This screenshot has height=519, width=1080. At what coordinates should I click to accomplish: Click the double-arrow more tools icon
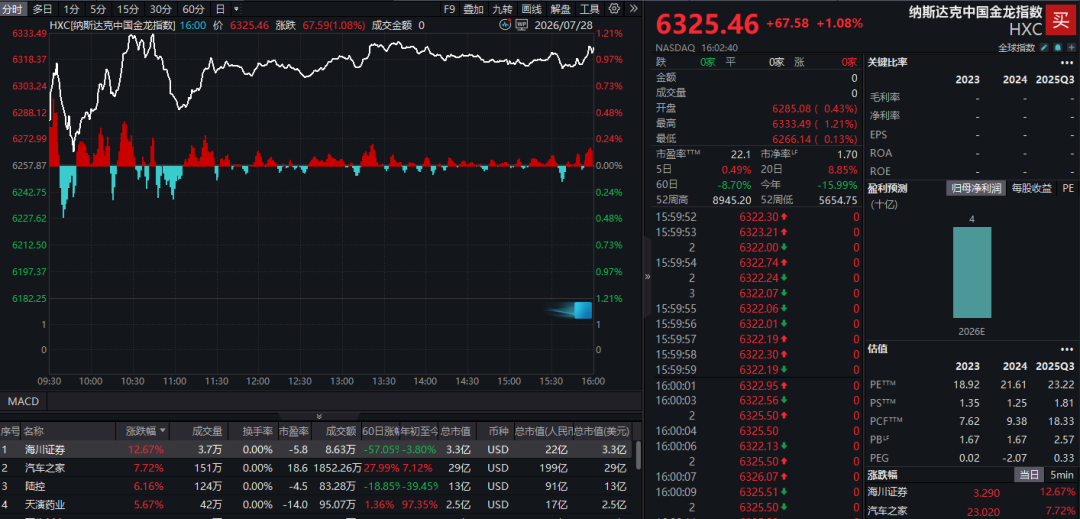click(632, 9)
